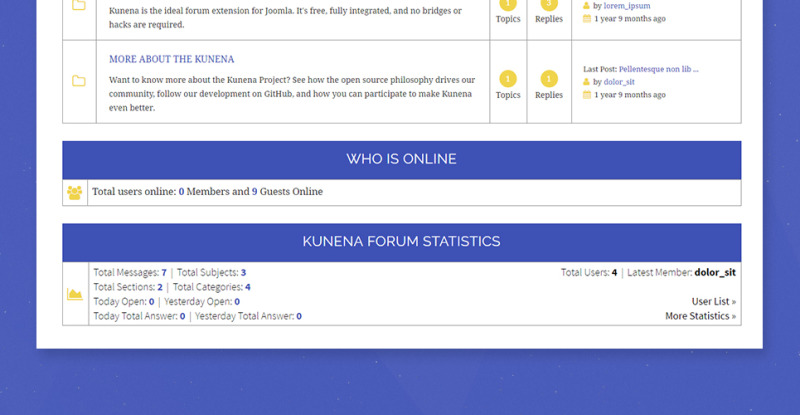Image resolution: width=800 pixels, height=415 pixels.
Task: Click the user icon beside dolor_sit
Action: 586,82
